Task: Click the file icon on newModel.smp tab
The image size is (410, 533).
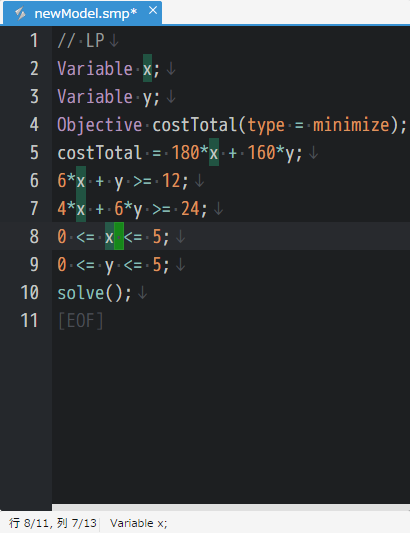Action: tap(20, 14)
